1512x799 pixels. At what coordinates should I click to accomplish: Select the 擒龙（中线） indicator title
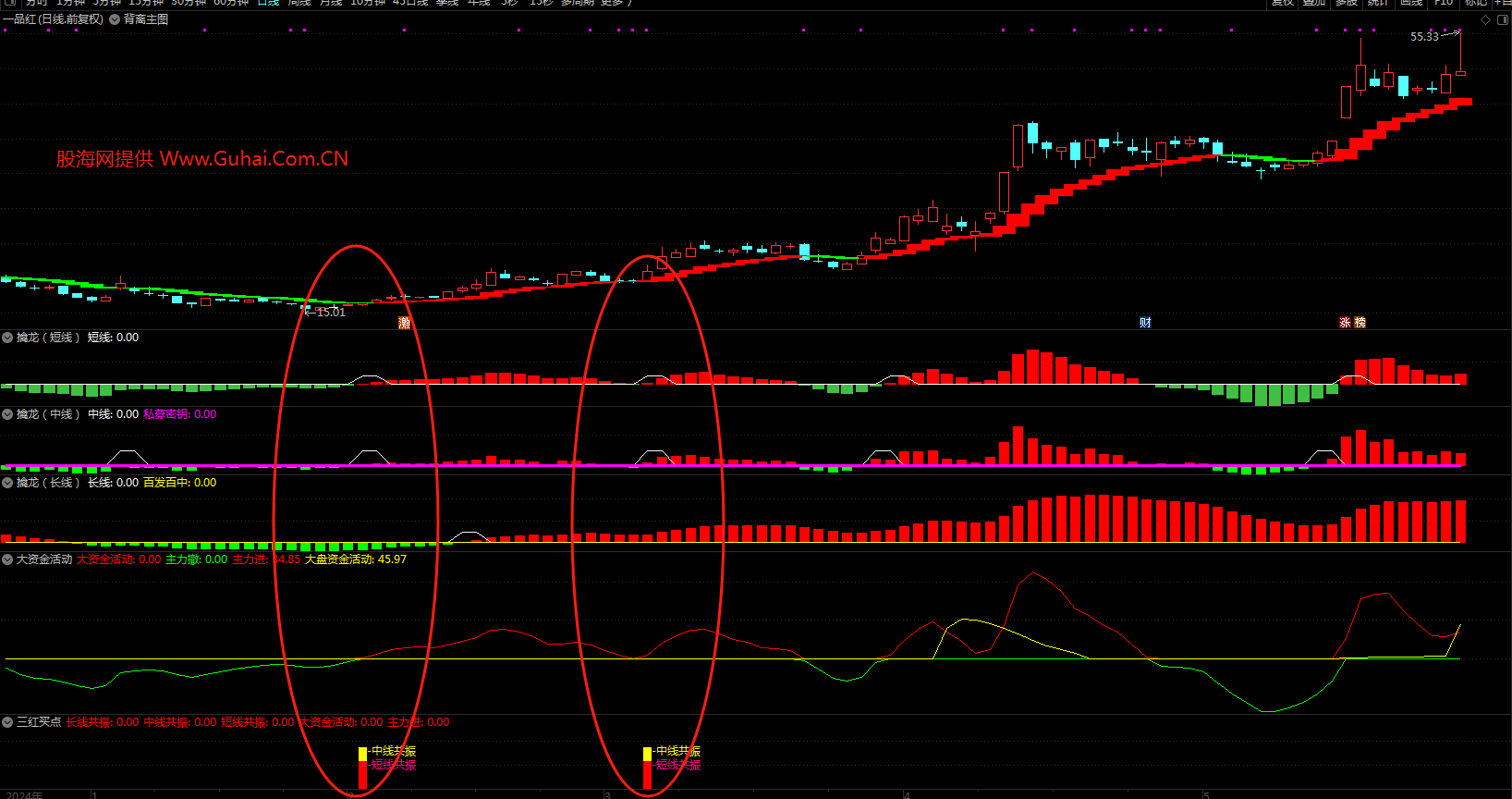48,414
